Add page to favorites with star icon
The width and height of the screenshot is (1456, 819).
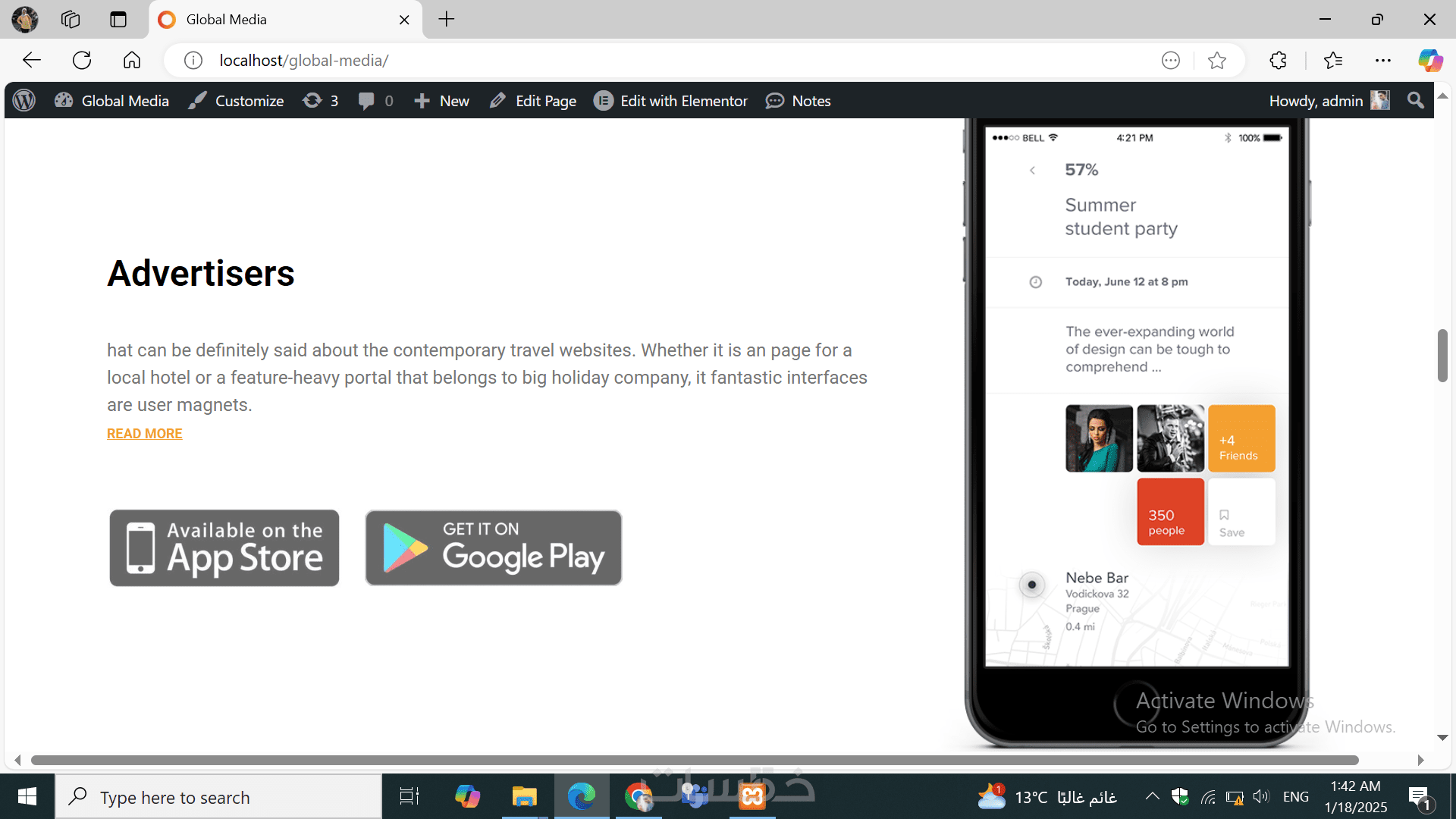[1217, 61]
